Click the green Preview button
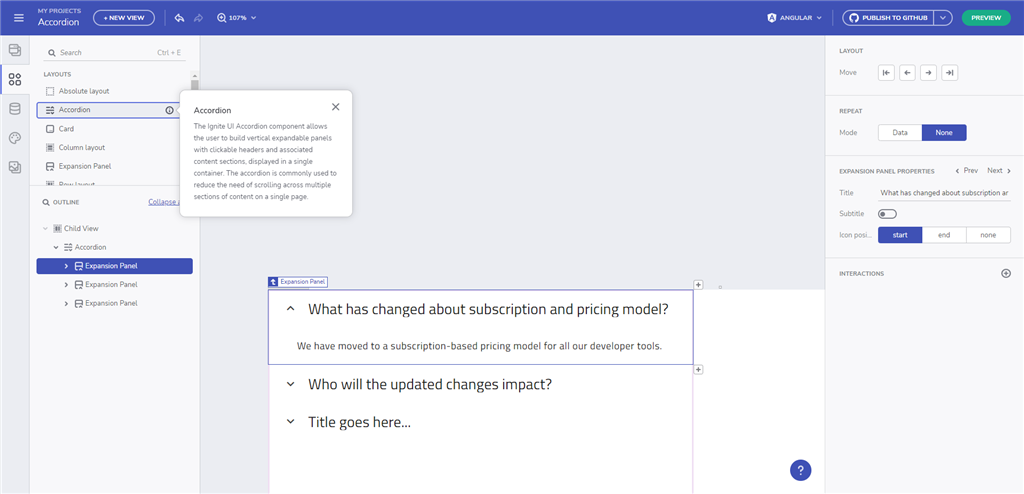 click(986, 18)
